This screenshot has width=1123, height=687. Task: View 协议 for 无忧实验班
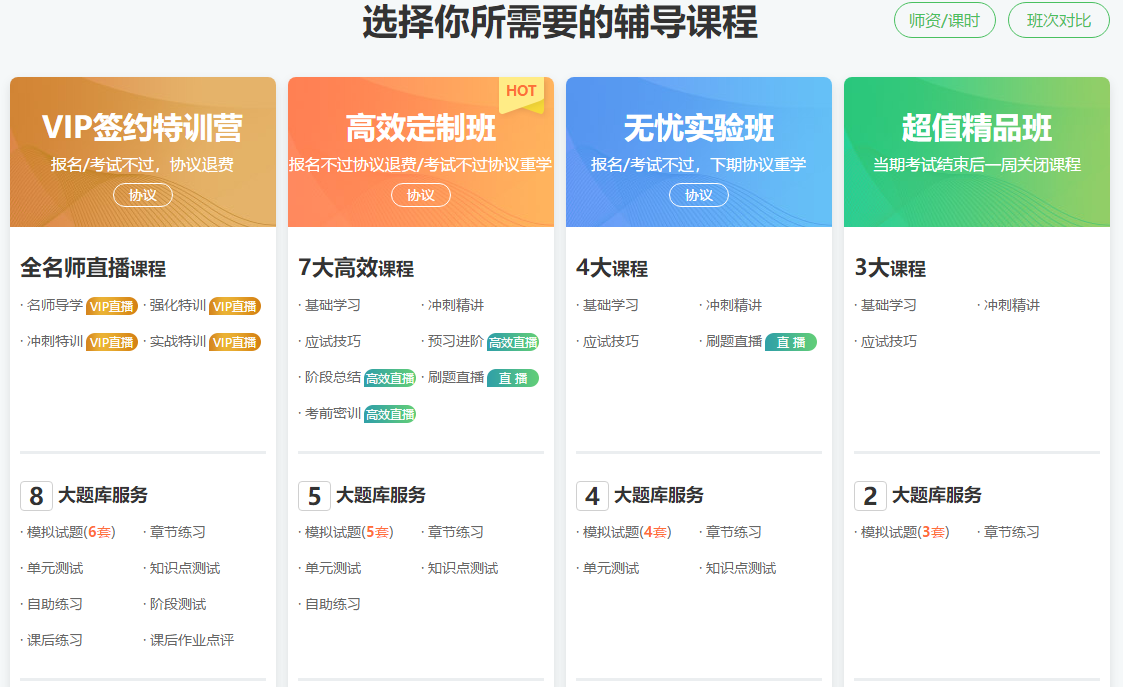[699, 195]
